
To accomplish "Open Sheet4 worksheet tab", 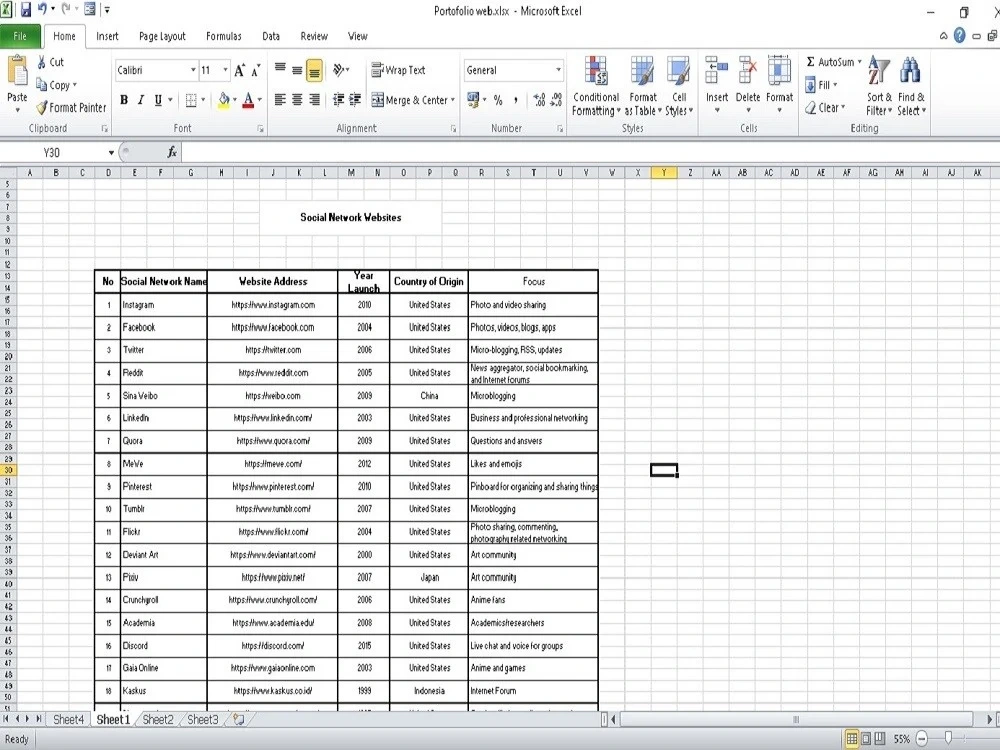I will click(68, 719).
